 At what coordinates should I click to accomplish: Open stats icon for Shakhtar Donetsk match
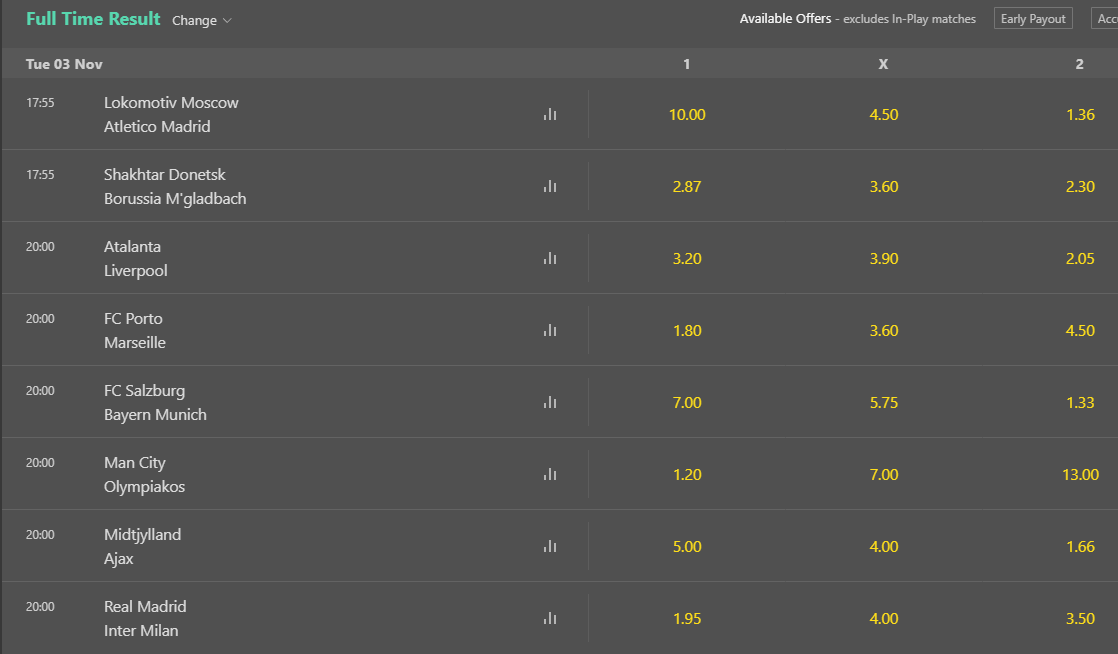(x=550, y=186)
